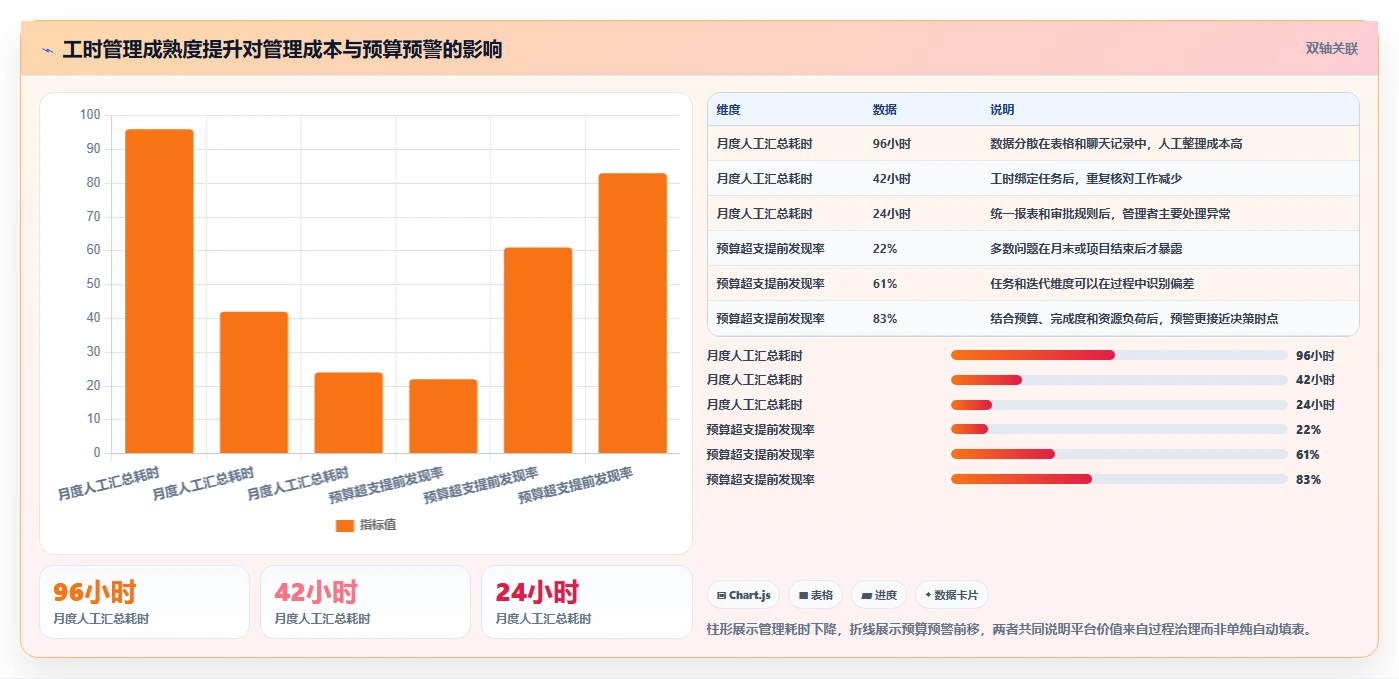Image resolution: width=1399 pixels, height=679 pixels.
Task: Click the 100 label on chart y-axis
Action: coord(90,115)
